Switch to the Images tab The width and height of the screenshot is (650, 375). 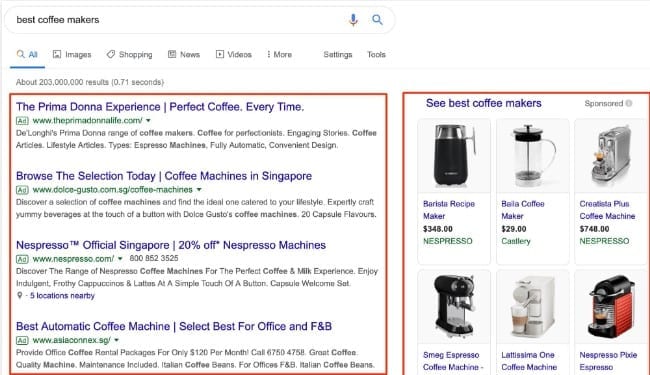pyautogui.click(x=72, y=54)
